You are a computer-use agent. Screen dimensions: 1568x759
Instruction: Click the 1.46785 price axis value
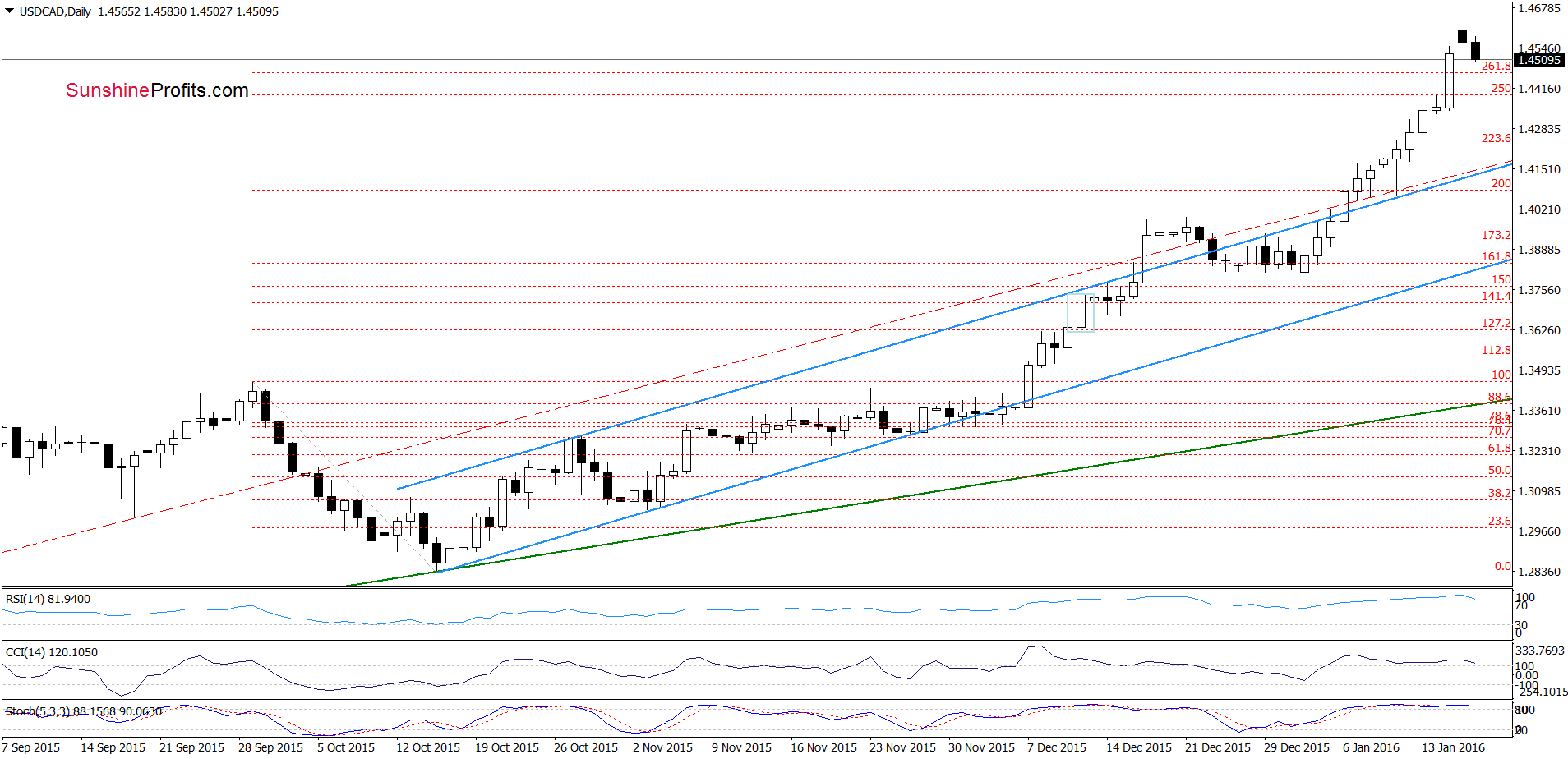tap(1539, 8)
